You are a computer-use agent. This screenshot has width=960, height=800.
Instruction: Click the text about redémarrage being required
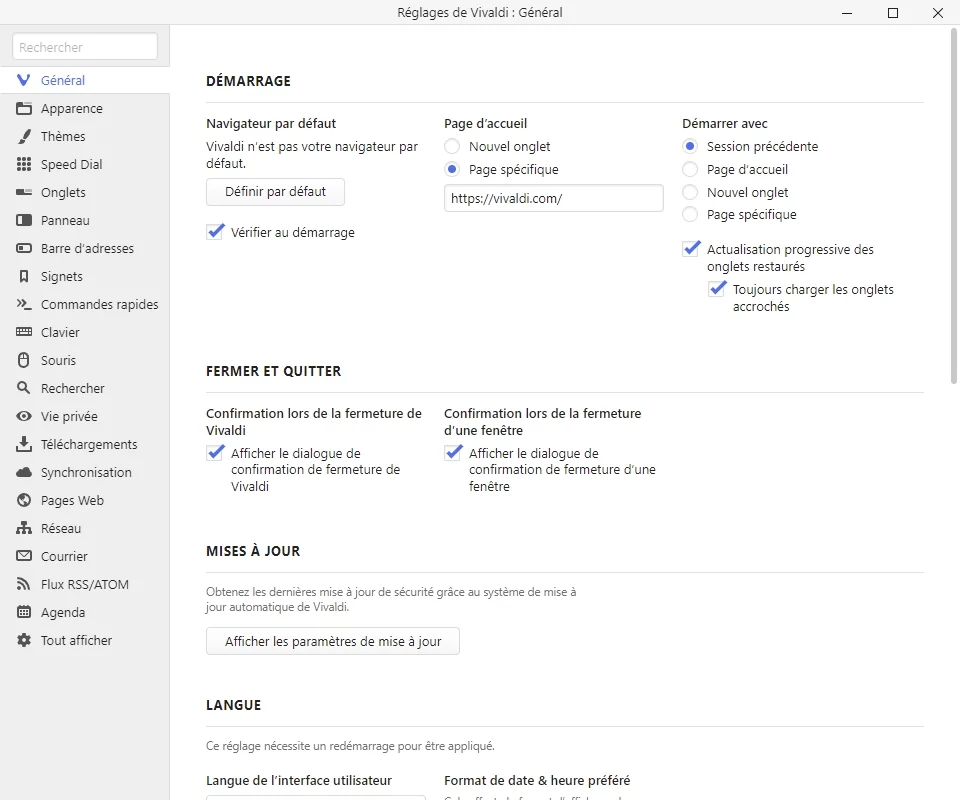(x=350, y=746)
